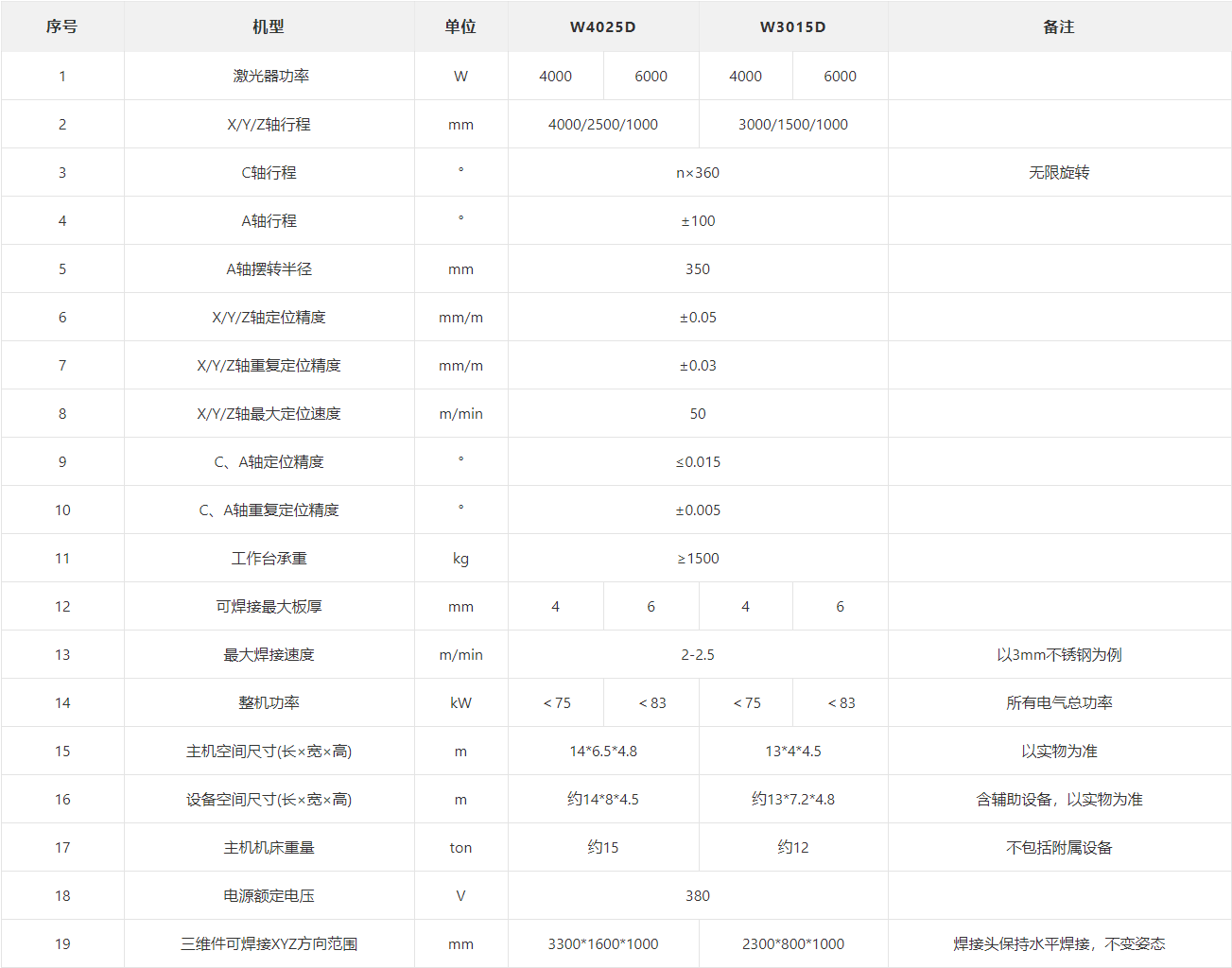Click the 单位 column header
The height and width of the screenshot is (968, 1232).
(x=460, y=26)
